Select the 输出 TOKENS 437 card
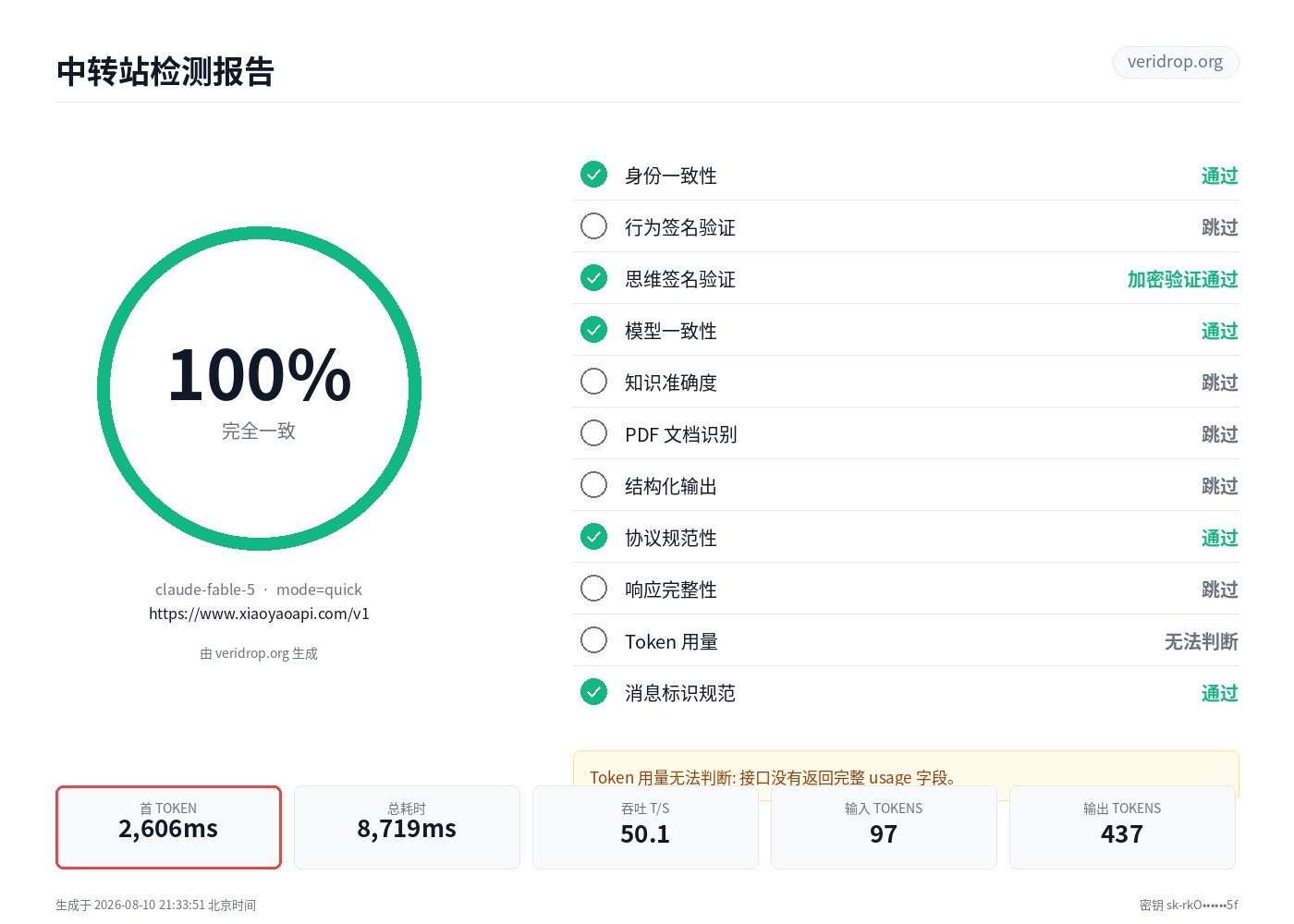1294x924 pixels. point(1122,827)
